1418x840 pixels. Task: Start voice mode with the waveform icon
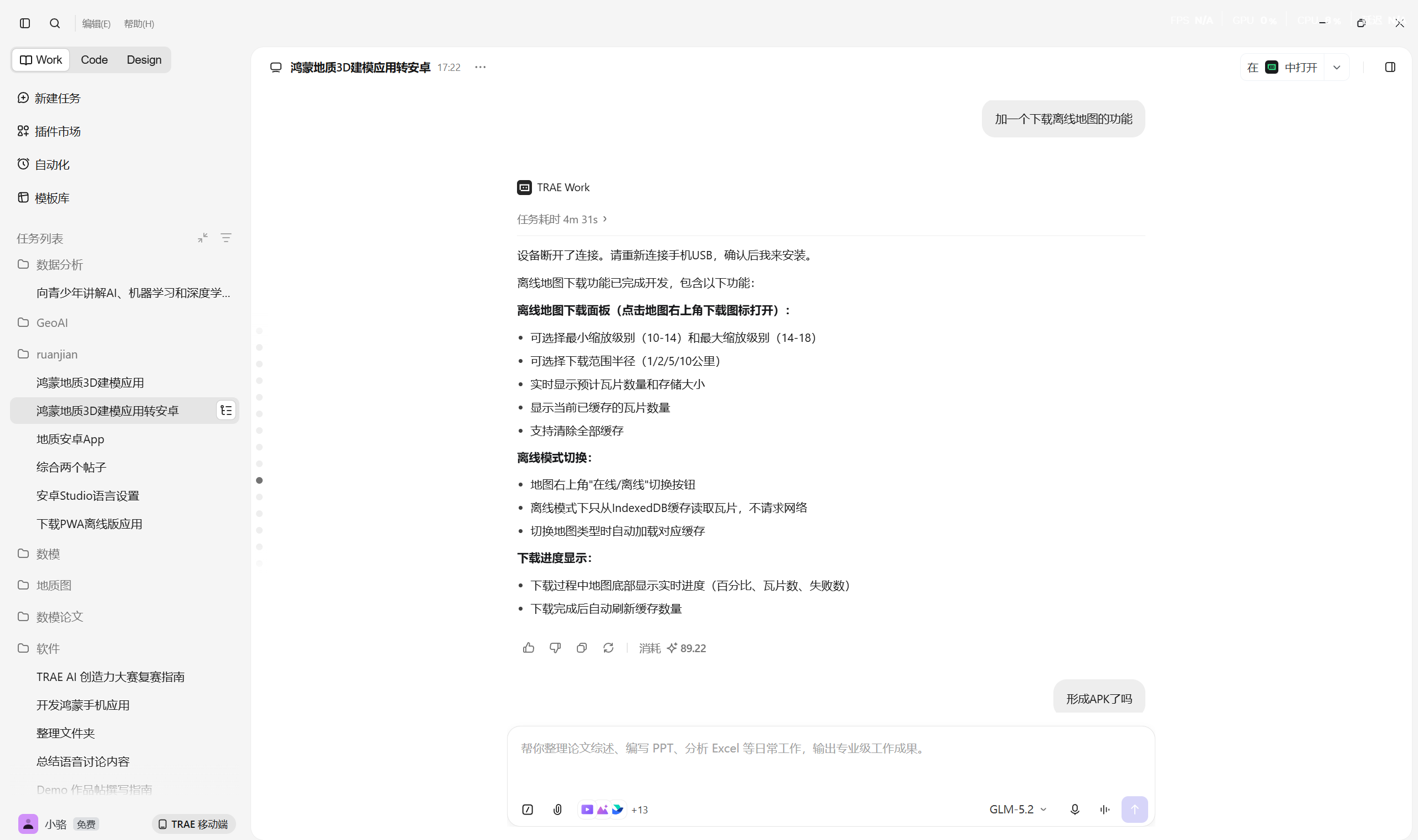(x=1104, y=810)
